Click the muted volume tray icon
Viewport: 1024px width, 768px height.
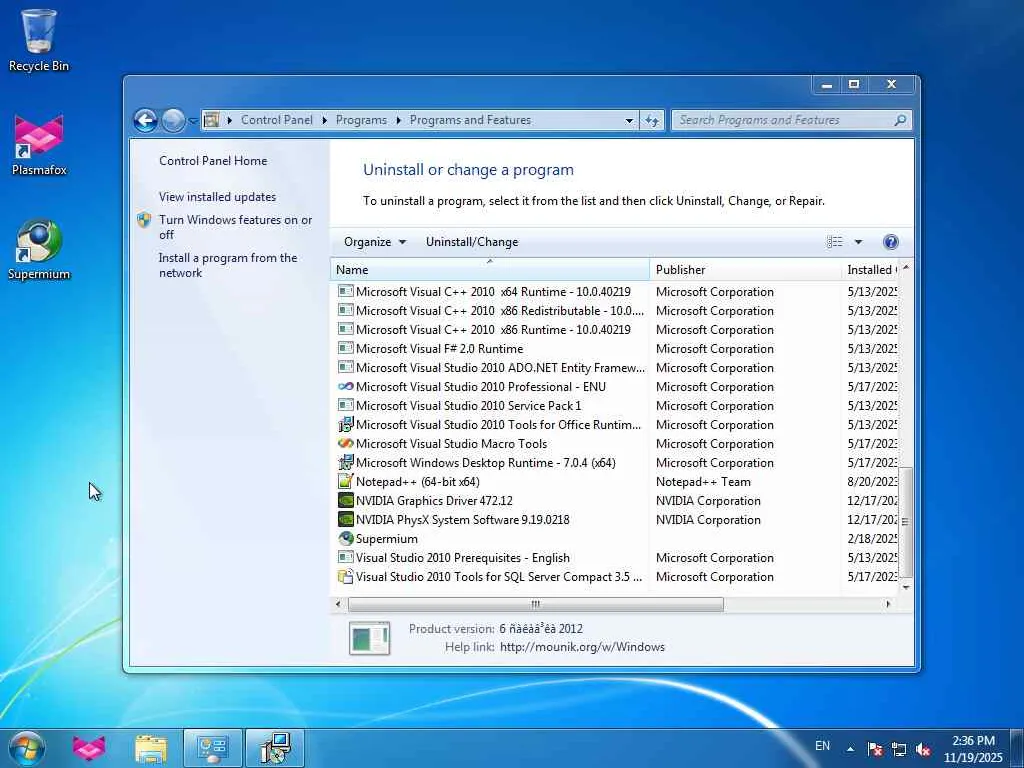tap(923, 749)
